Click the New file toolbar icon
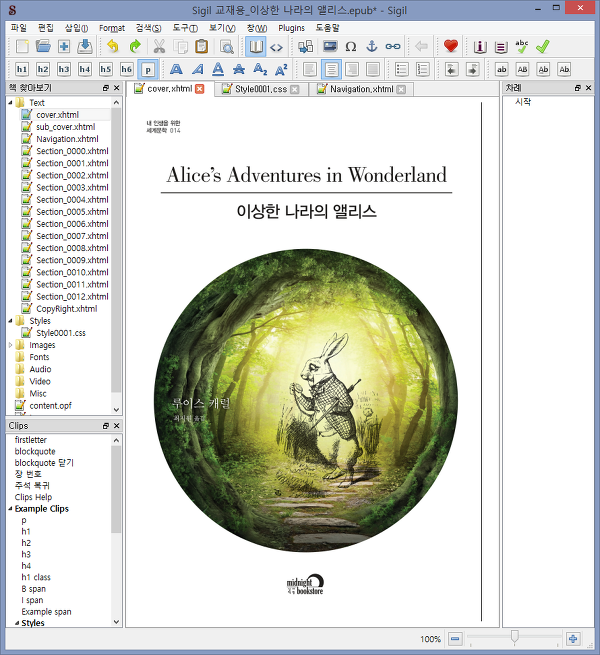The height and width of the screenshot is (655, 600). click(22, 46)
